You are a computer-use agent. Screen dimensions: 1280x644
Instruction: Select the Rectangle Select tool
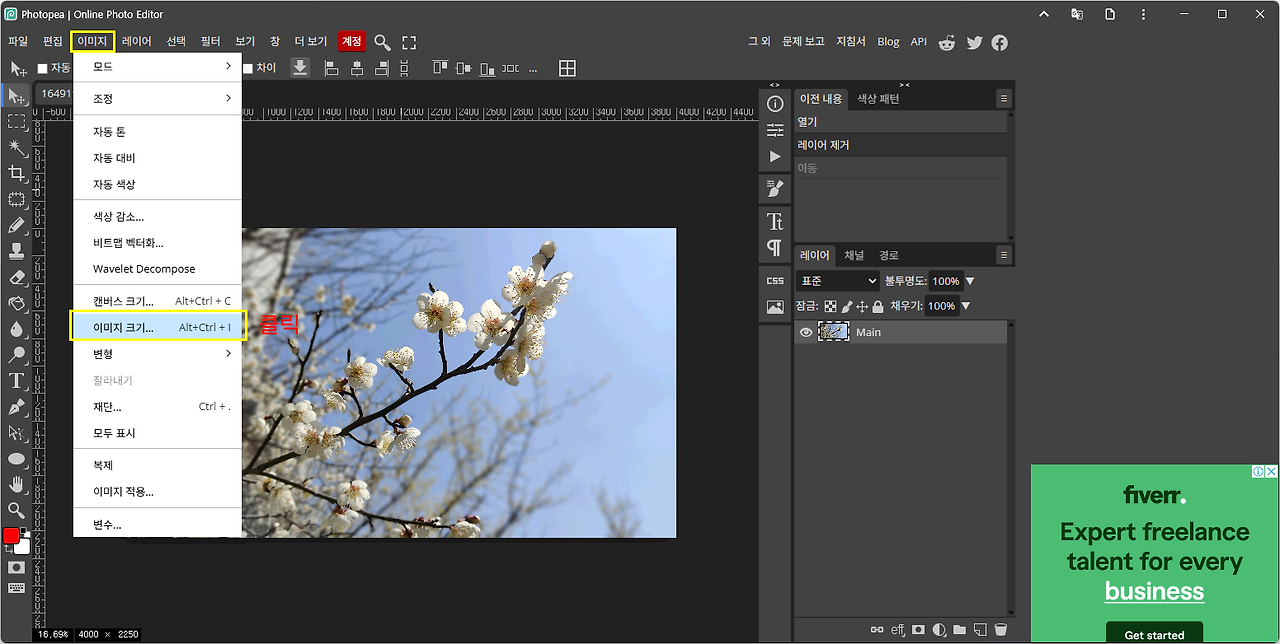pos(17,122)
